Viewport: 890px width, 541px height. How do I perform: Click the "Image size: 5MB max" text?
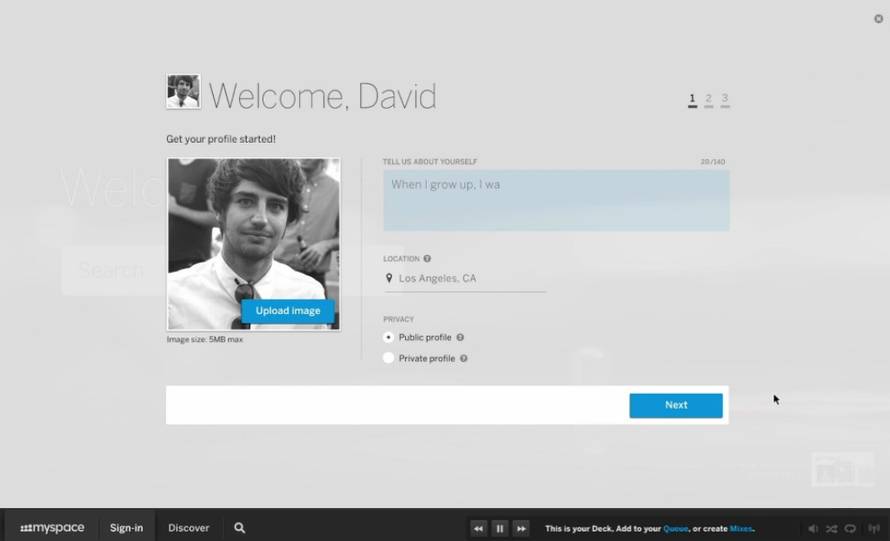pos(205,339)
